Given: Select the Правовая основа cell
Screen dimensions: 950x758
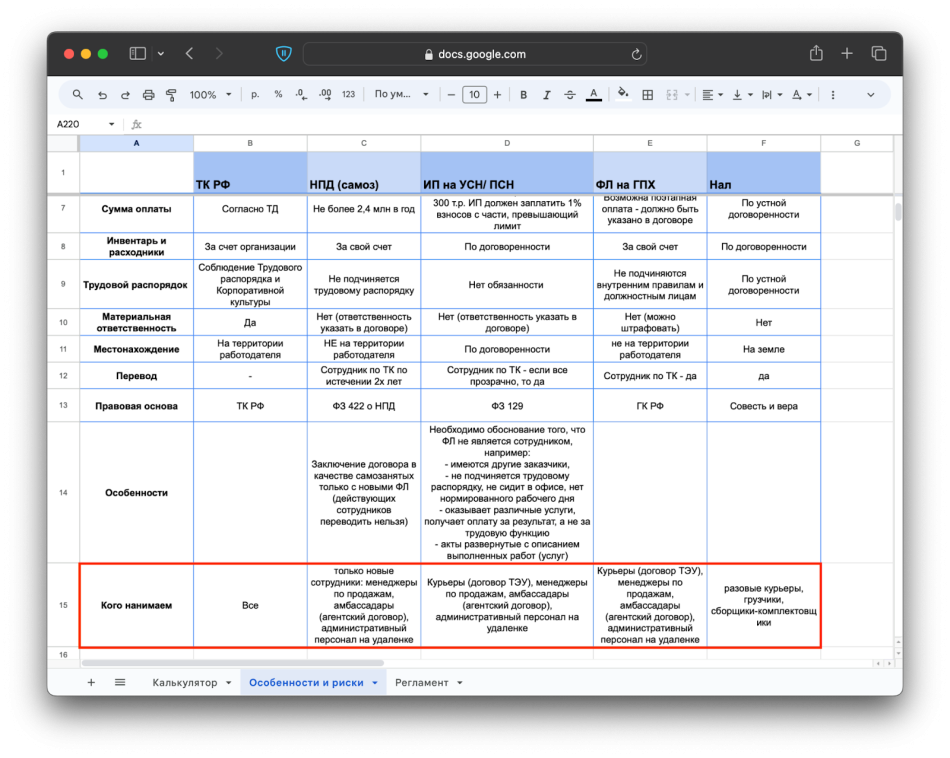Looking at the screenshot, I should [x=136, y=406].
